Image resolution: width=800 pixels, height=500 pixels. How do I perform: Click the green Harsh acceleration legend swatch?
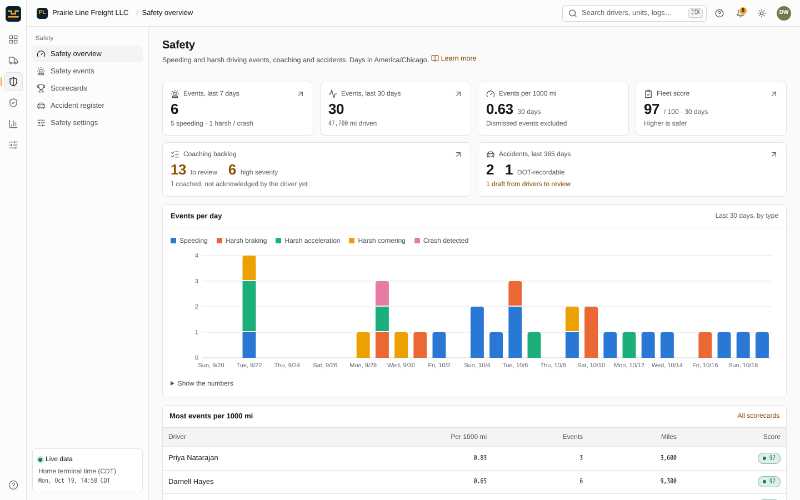(x=279, y=241)
